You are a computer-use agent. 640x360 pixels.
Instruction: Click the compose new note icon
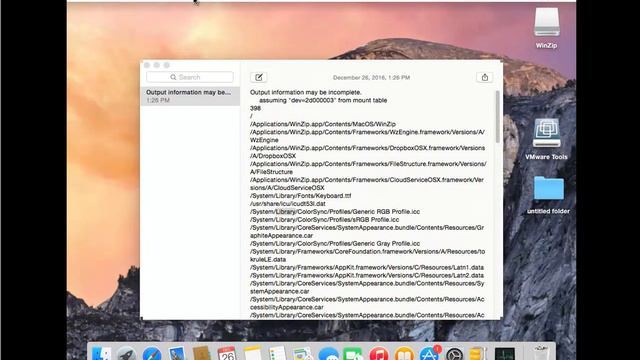259,77
